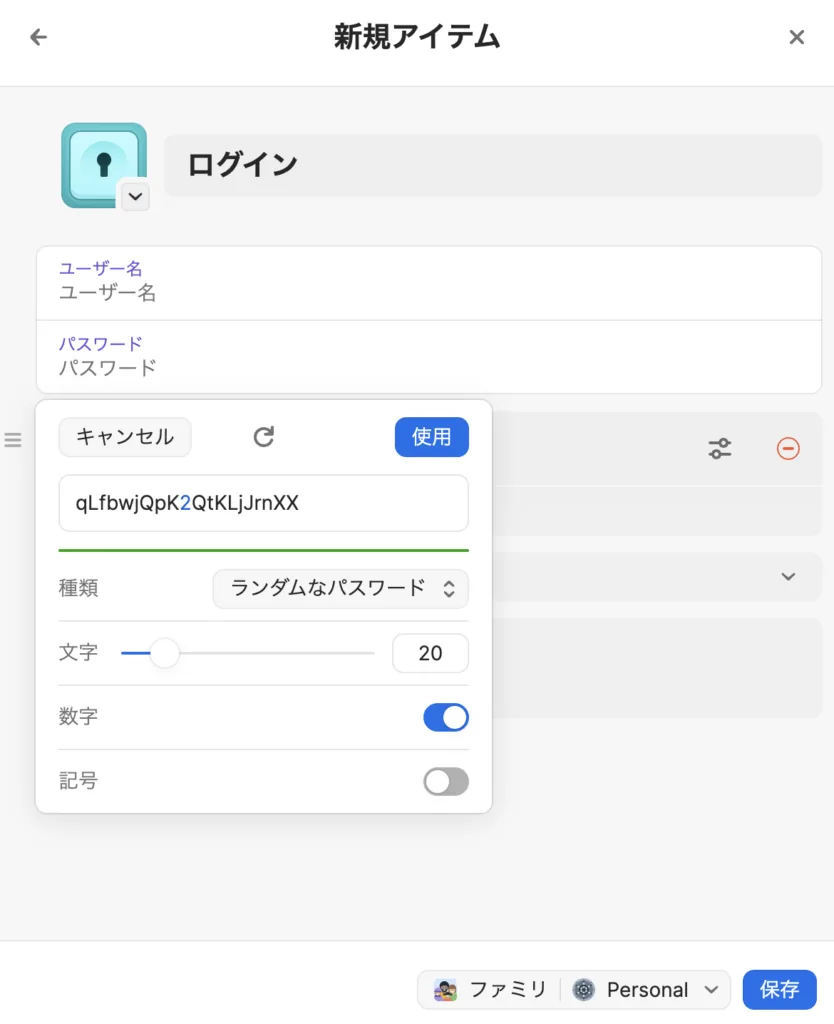The height and width of the screenshot is (1024, 834).
Task: Toggle the 数字 switch off
Action: [x=446, y=717]
